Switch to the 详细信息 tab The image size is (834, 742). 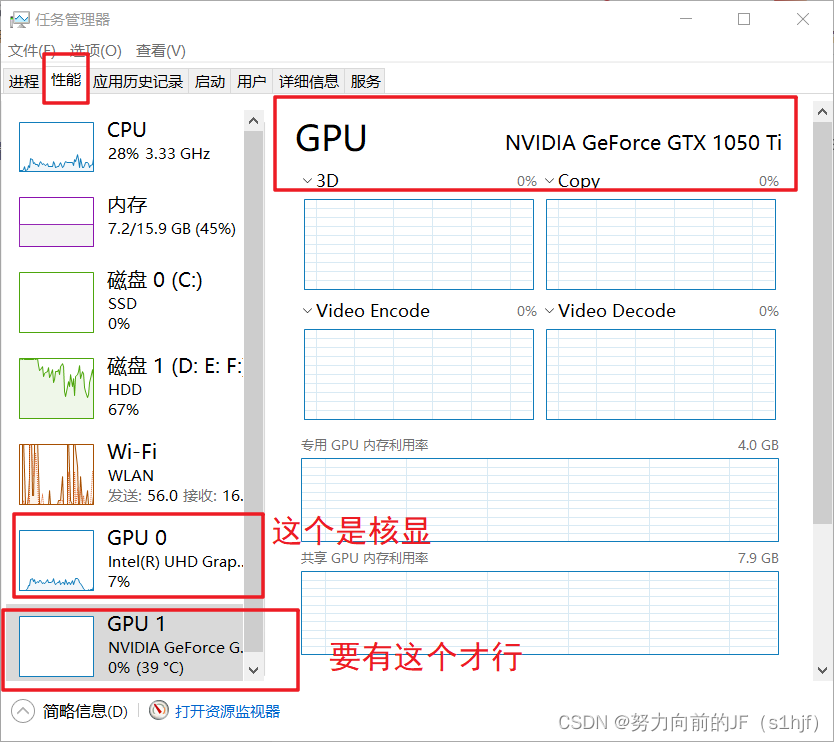point(308,81)
